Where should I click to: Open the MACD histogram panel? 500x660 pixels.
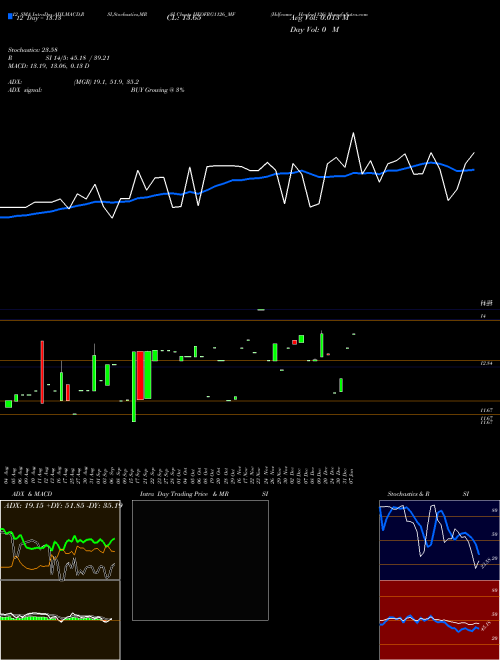pos(60,620)
